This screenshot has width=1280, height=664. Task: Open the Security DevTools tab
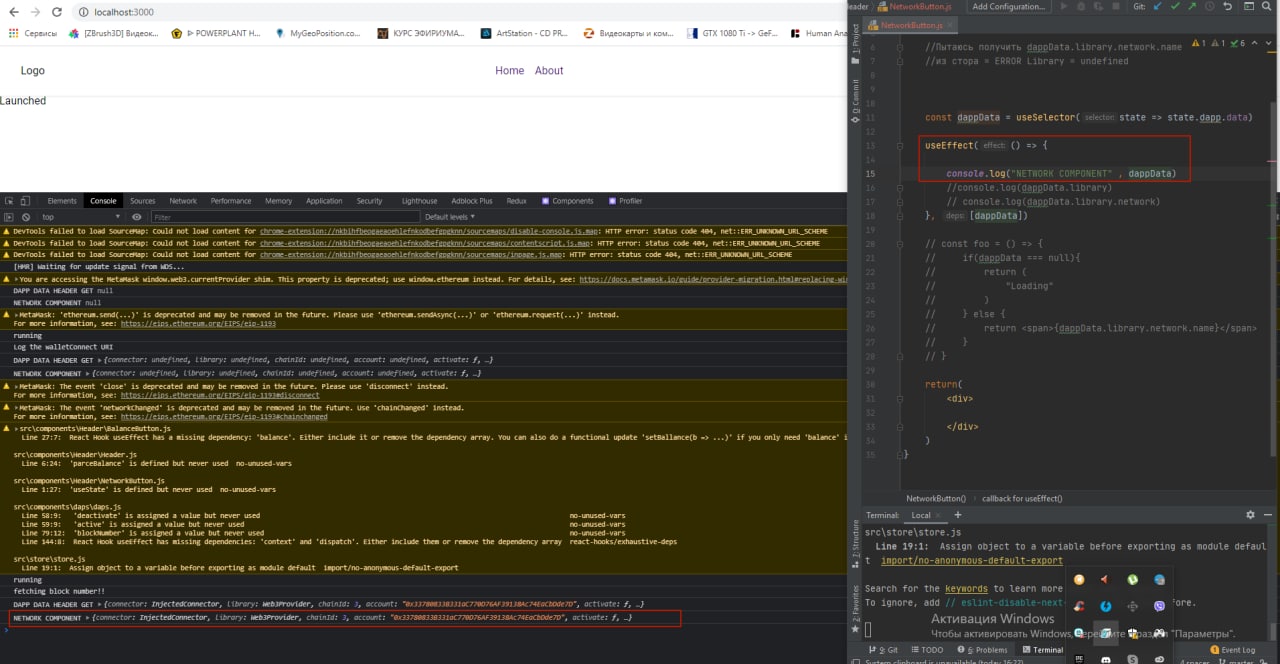pyautogui.click(x=370, y=201)
